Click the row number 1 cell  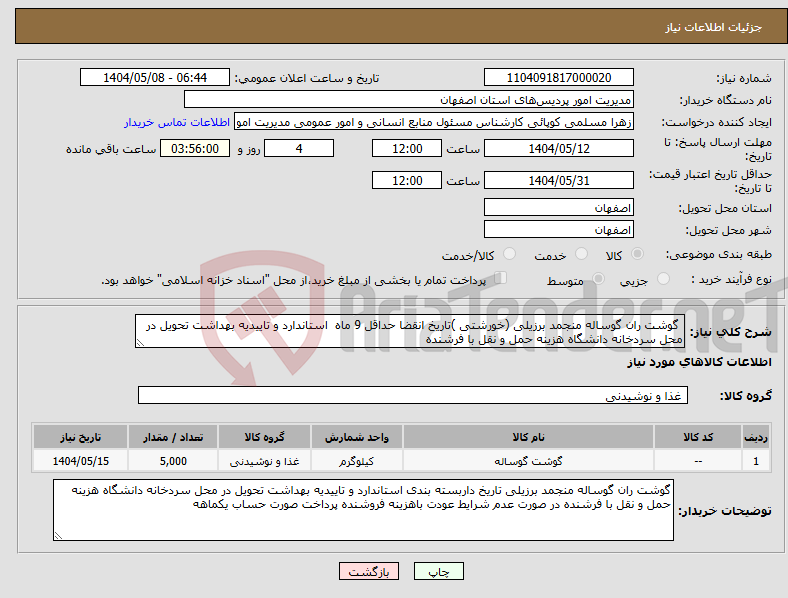[756, 461]
